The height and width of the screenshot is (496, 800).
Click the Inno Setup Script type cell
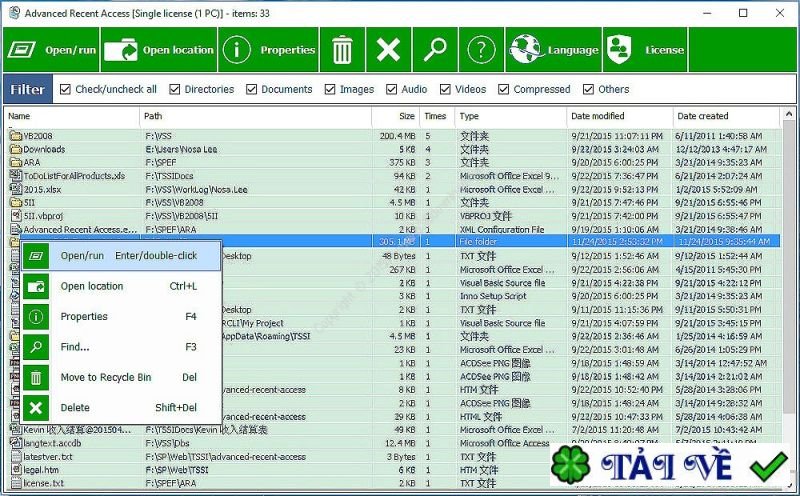coord(493,296)
